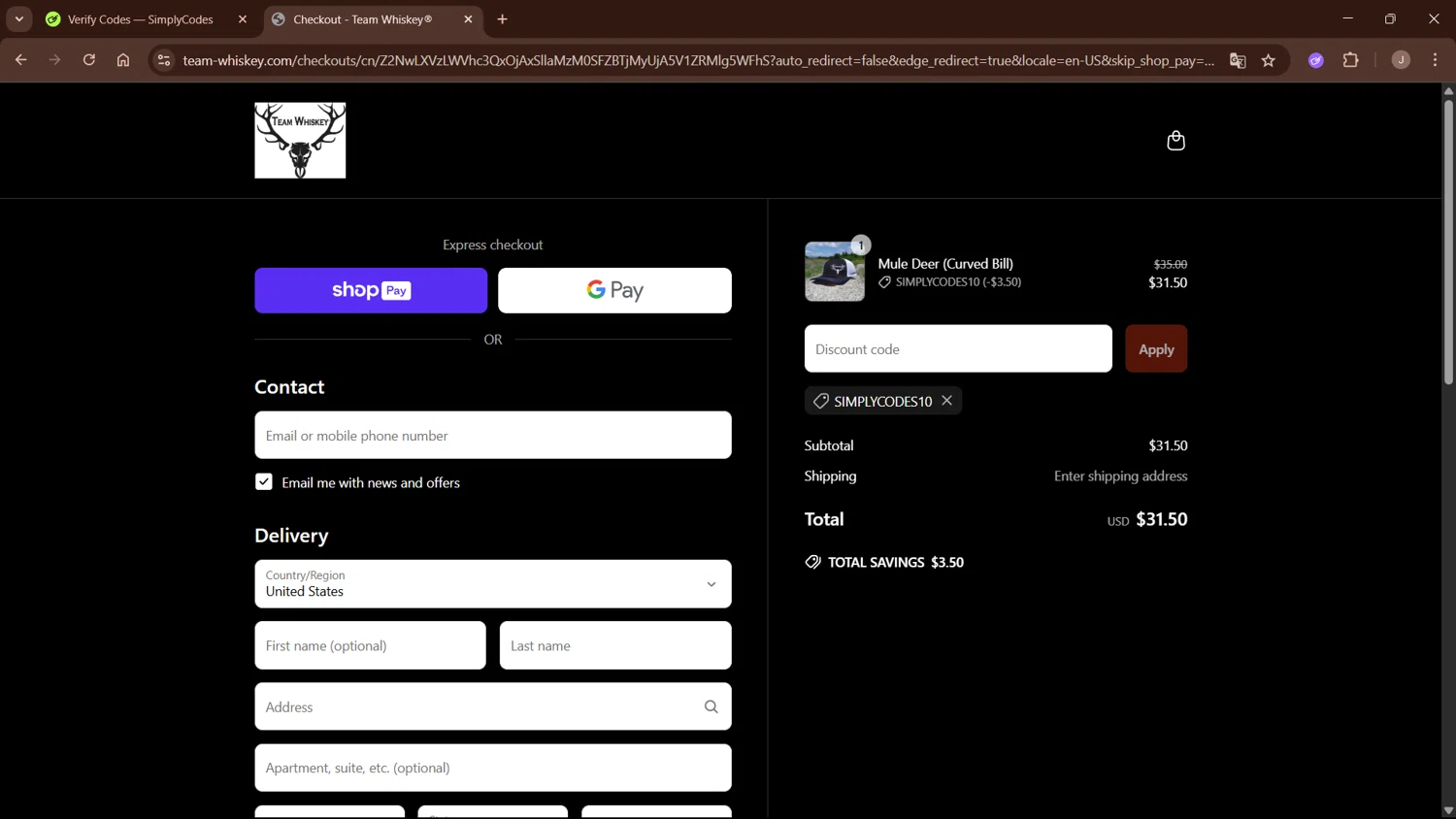Expand the Country/Region dropdown
1456x819 pixels.
[493, 584]
